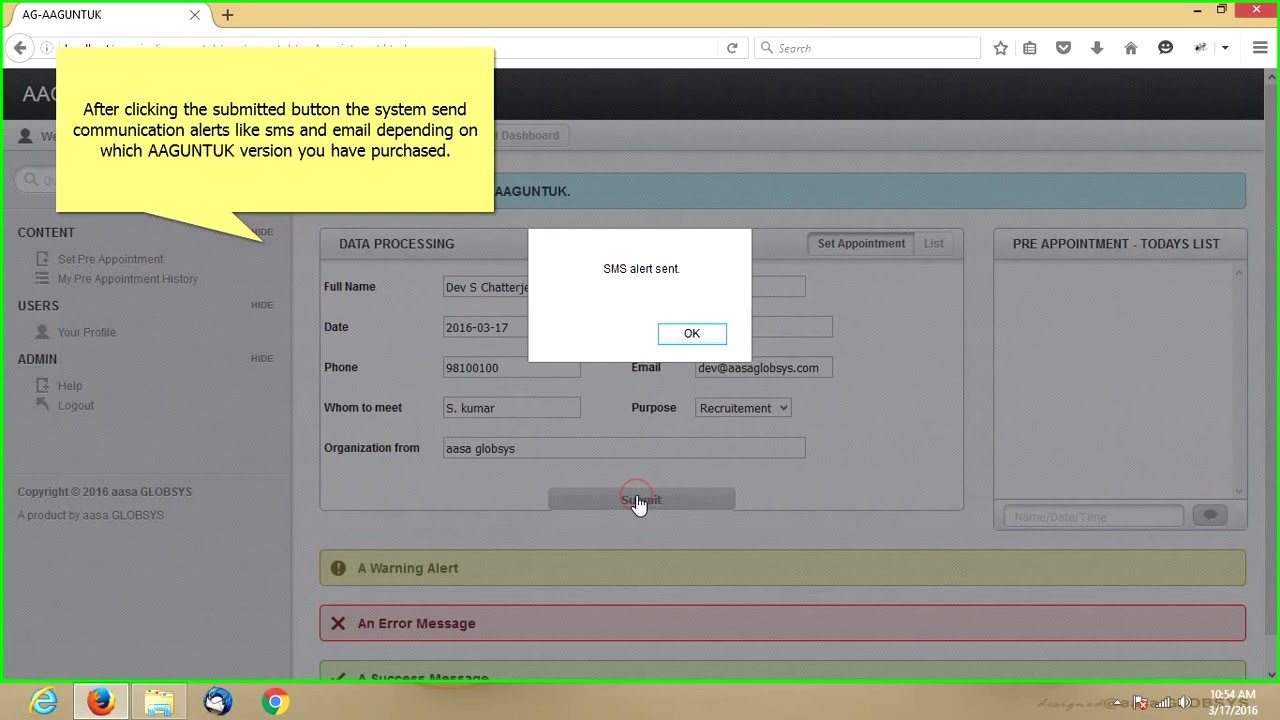Screen dimensions: 1280x720
Task: Click the Set Pre Appointment sidebar icon
Action: click(42, 258)
